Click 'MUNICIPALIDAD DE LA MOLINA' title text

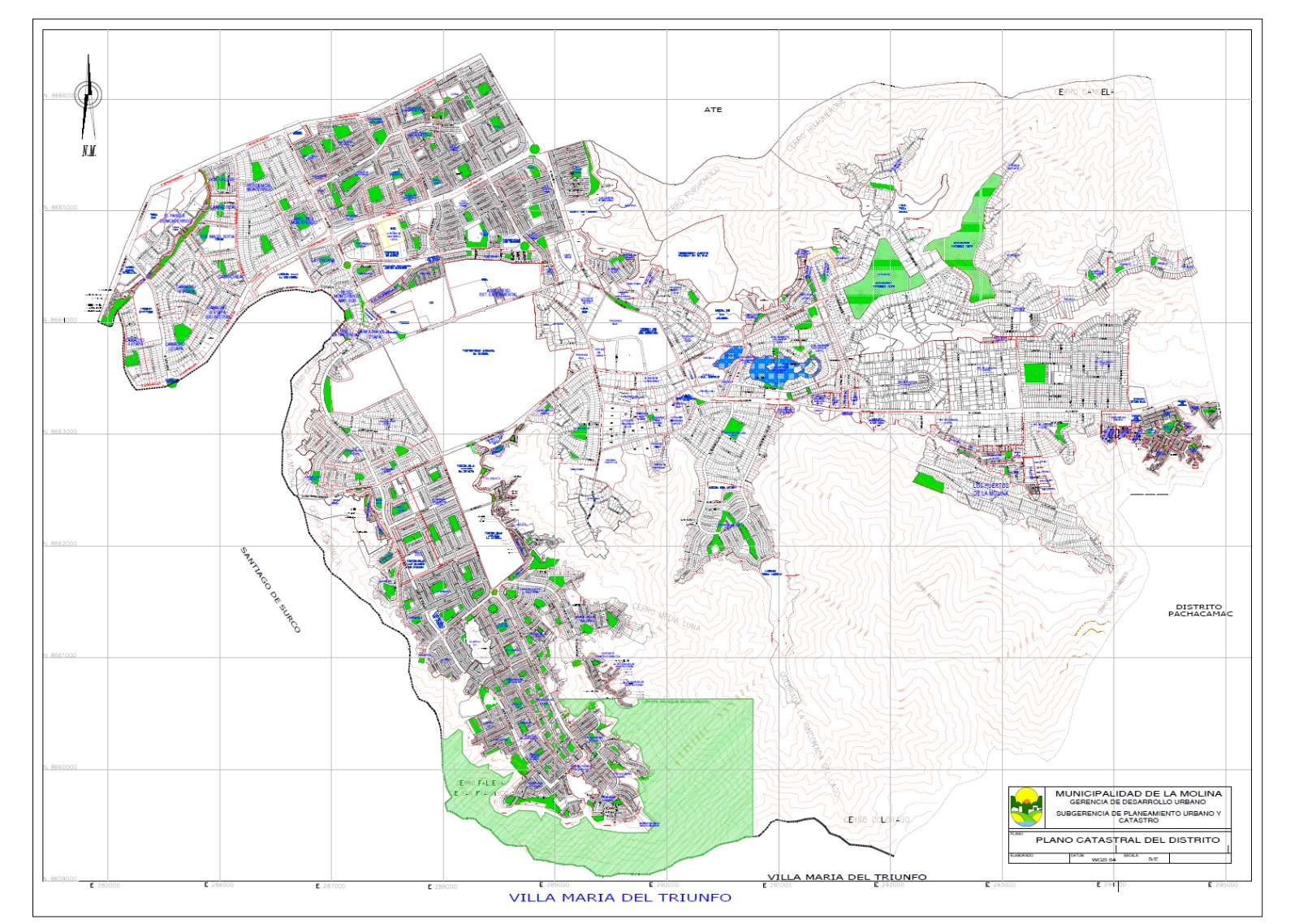pos(1138,793)
